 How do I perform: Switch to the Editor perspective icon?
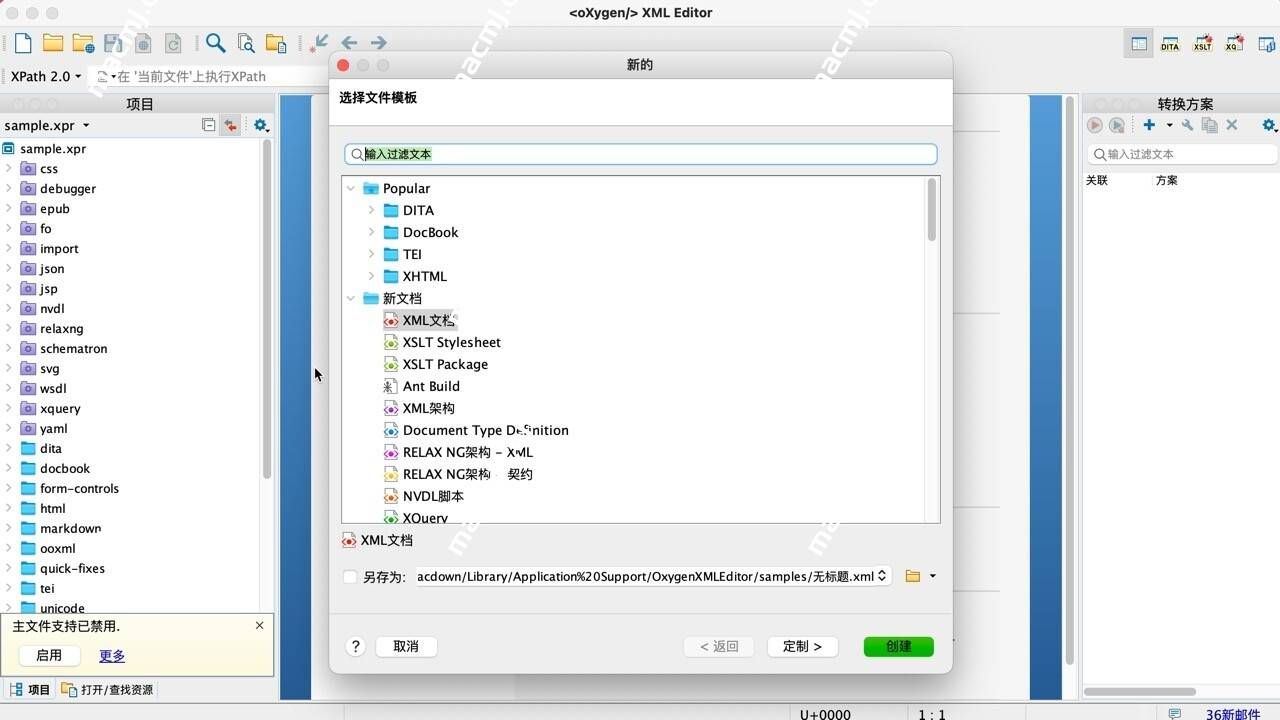(1138, 43)
